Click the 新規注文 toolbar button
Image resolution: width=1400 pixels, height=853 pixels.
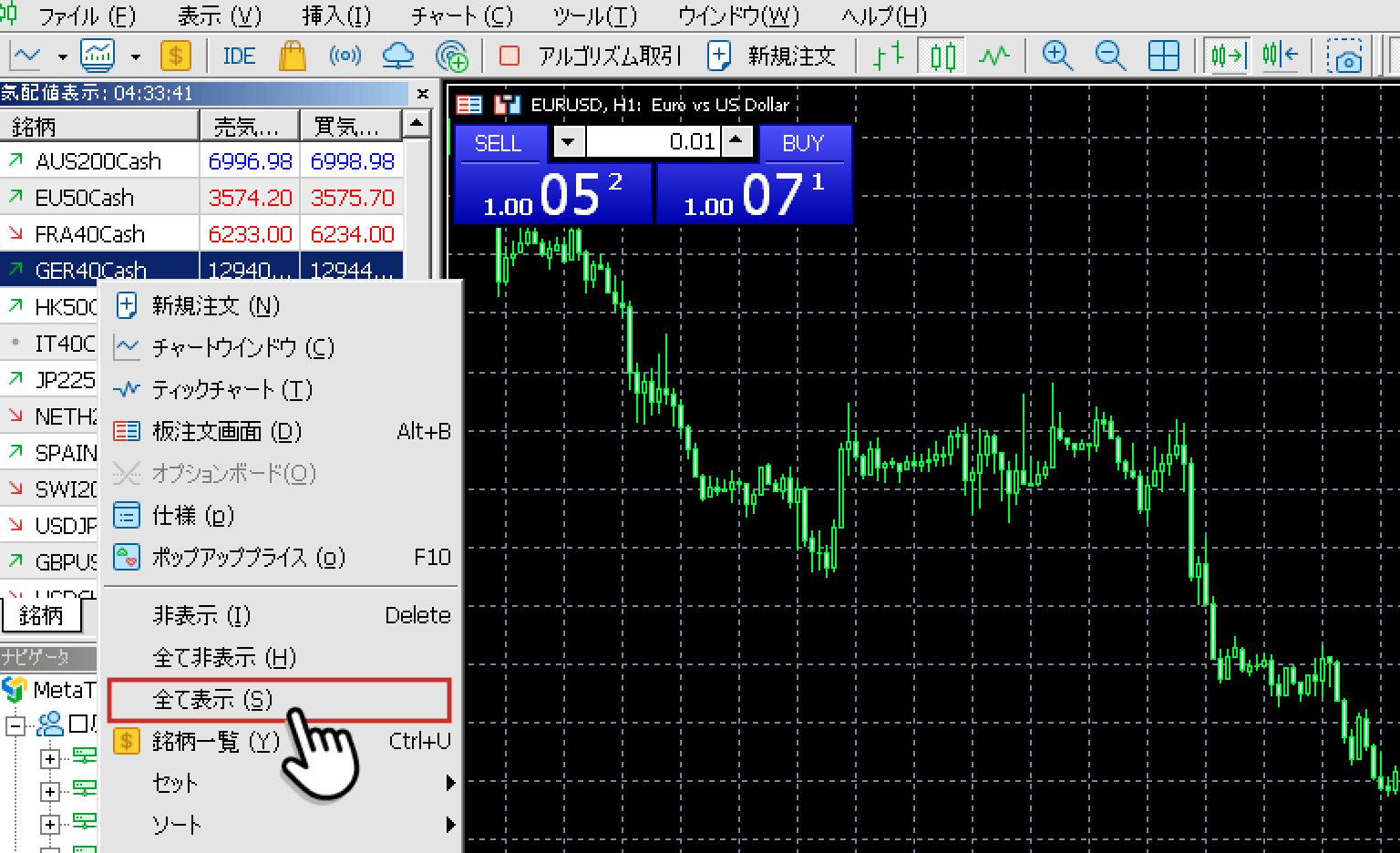click(x=772, y=57)
